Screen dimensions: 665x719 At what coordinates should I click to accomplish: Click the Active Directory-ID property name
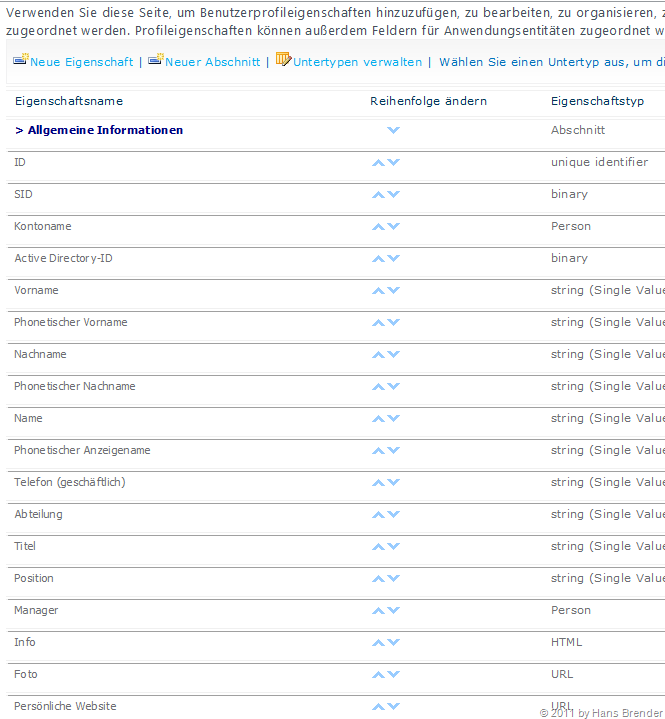[x=63, y=258]
